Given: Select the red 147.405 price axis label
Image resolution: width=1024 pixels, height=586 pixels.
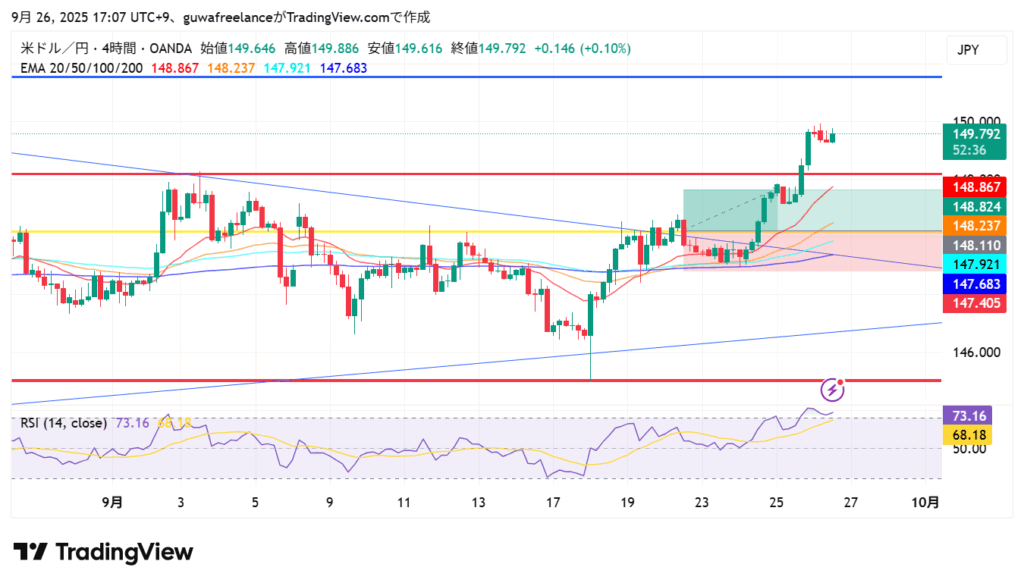Looking at the screenshot, I should pos(977,303).
